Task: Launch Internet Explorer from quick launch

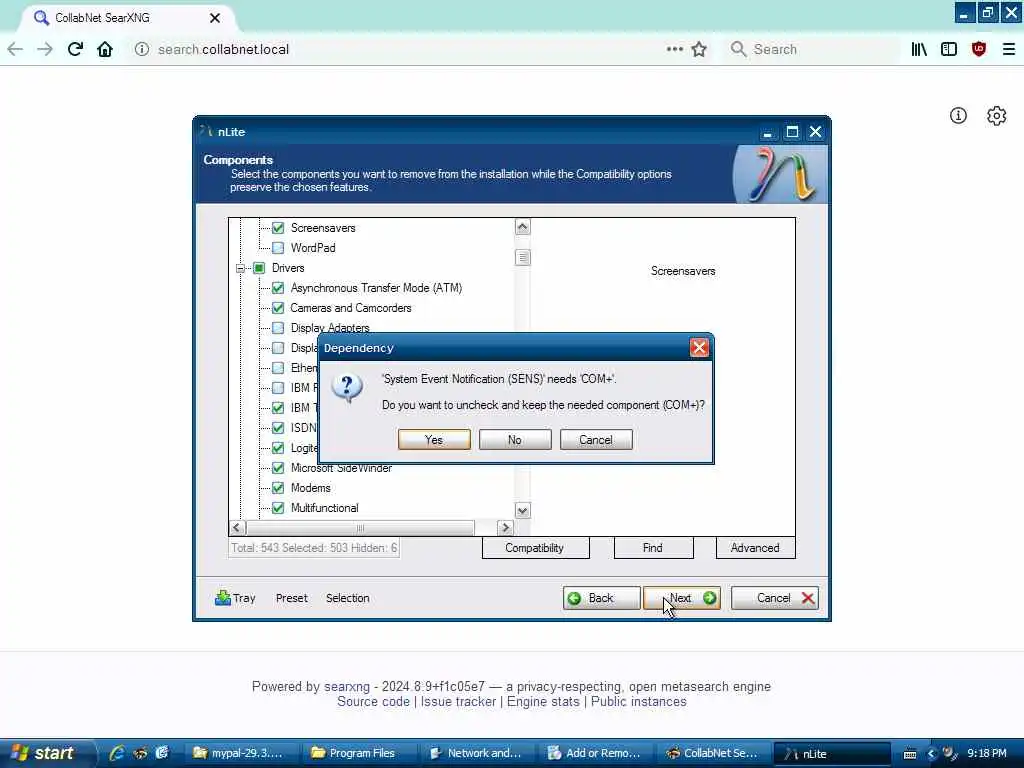Action: pos(117,753)
